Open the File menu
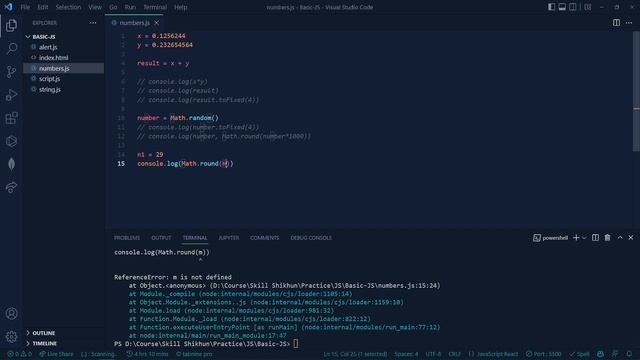This screenshot has width=640, height=360. point(25,7)
